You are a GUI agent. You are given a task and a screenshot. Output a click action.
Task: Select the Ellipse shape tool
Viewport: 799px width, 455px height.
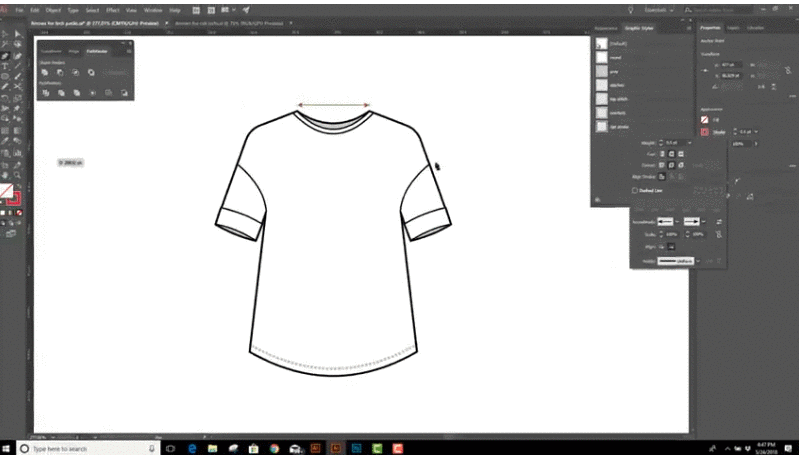5,76
